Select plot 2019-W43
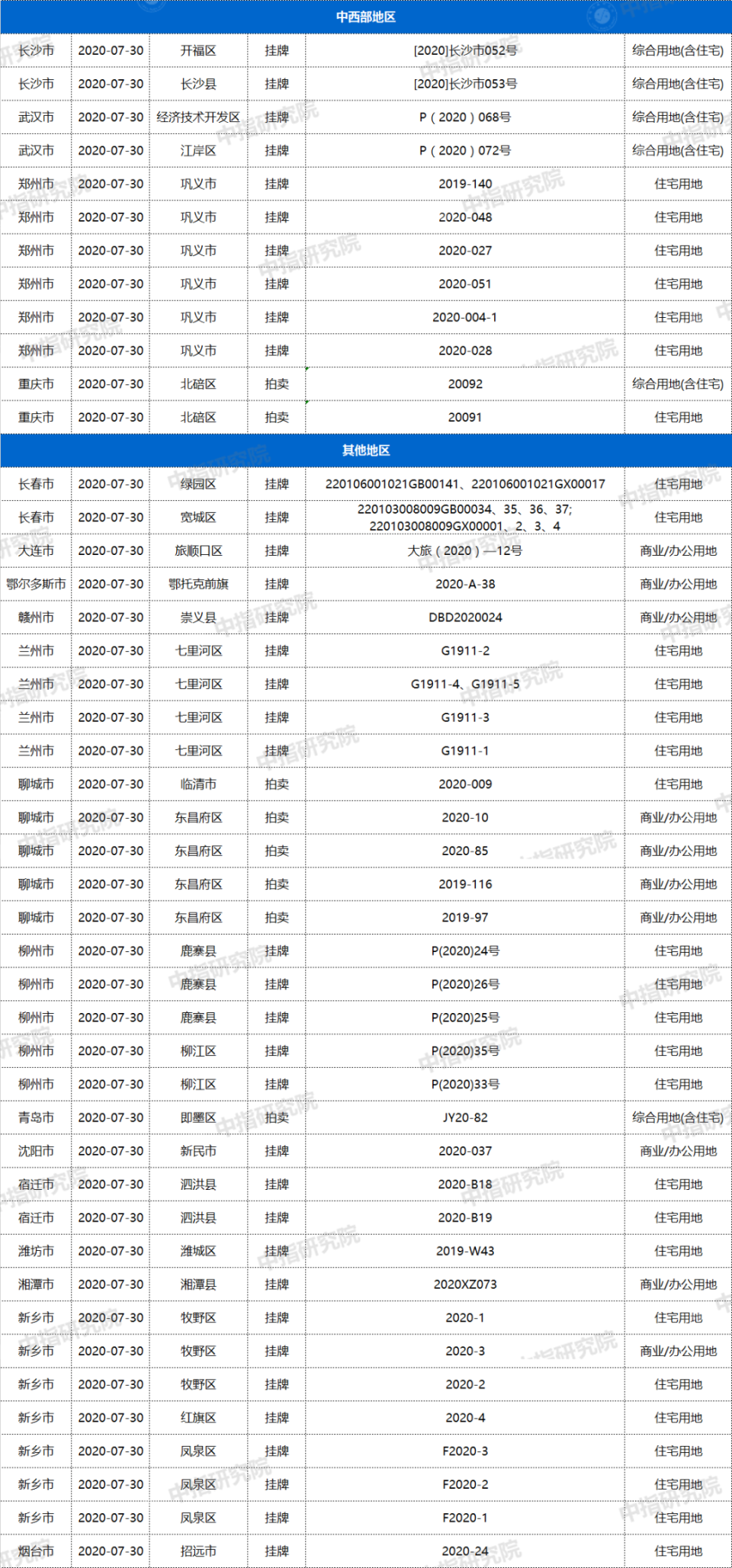This screenshot has height=1568, width=732. 465,1251
